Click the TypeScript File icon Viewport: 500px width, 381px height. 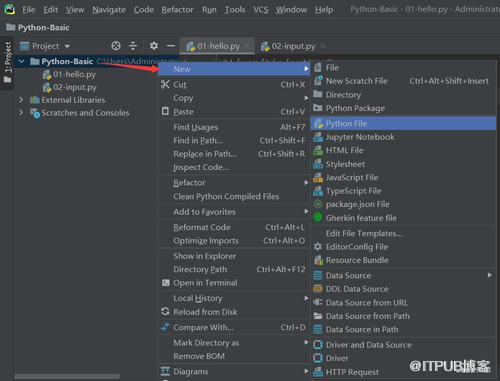point(318,191)
